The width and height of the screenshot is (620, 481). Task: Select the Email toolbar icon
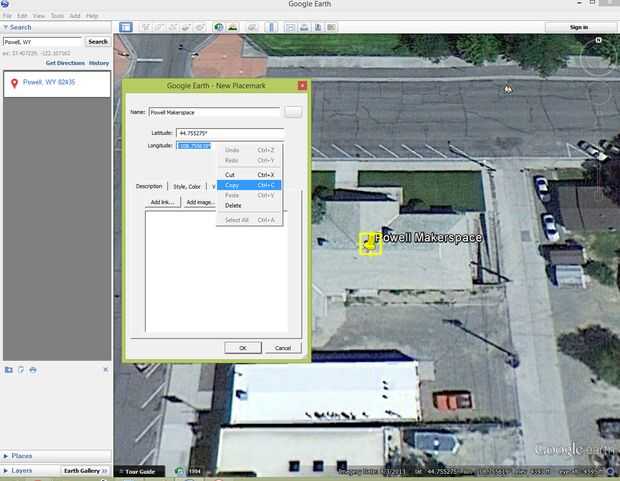(290, 27)
